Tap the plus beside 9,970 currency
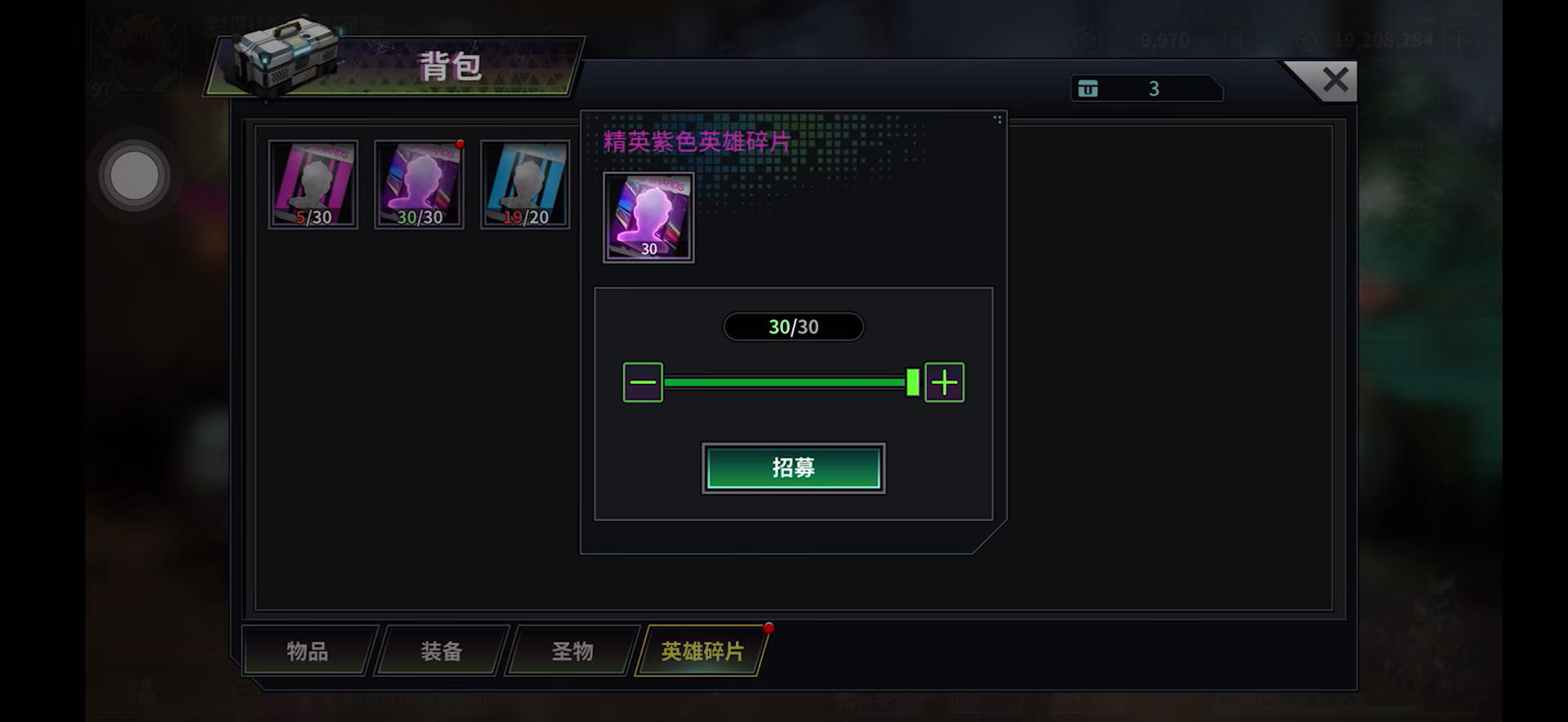Image resolution: width=1568 pixels, height=722 pixels. pyautogui.click(x=1239, y=39)
